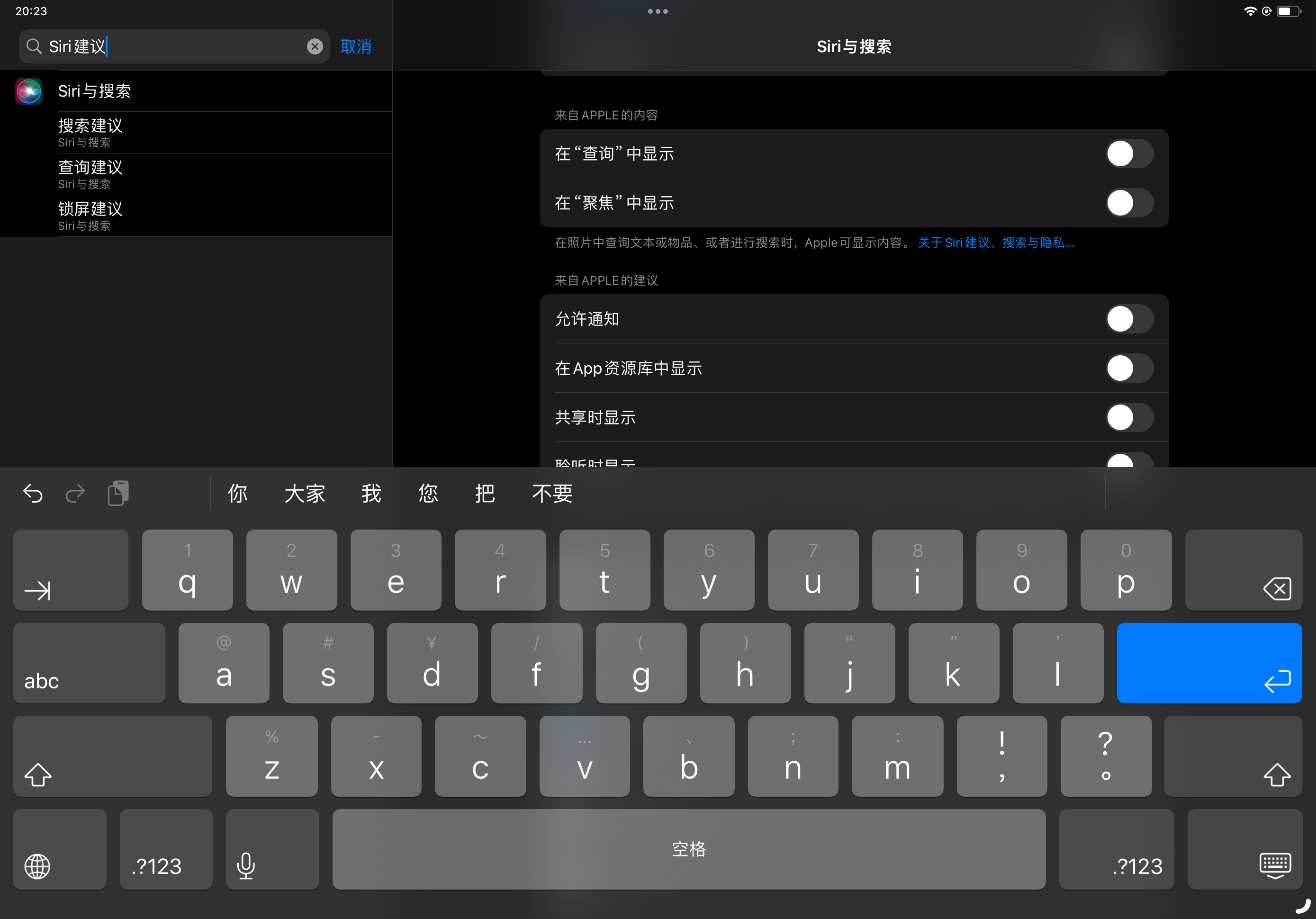Tap the three-dot multitasking menu
Viewport: 1316px width, 919px height.
(658, 11)
